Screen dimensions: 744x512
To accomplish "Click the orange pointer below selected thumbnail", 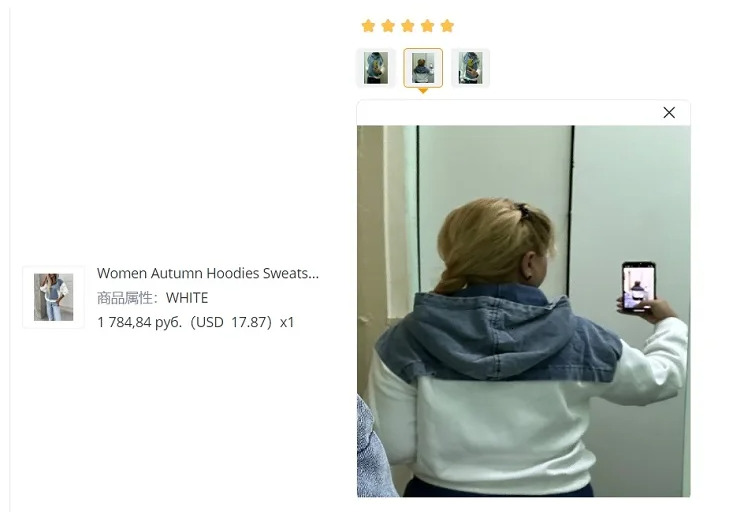I will pos(423,91).
